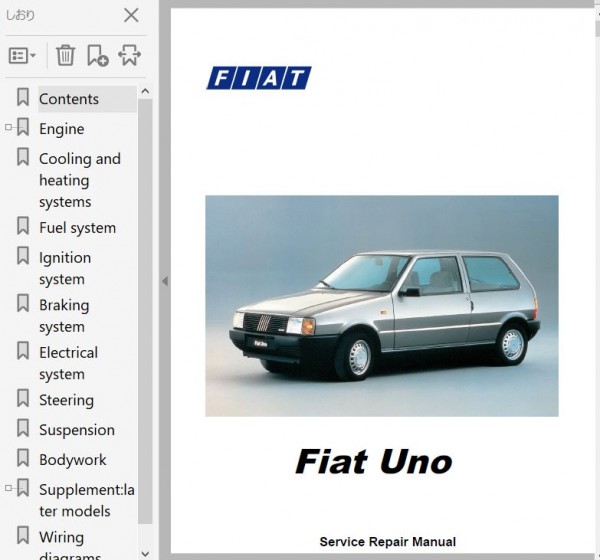Screen dimensions: 600x560
Task: Open the Fuel system bookmark
Action: [77, 228]
